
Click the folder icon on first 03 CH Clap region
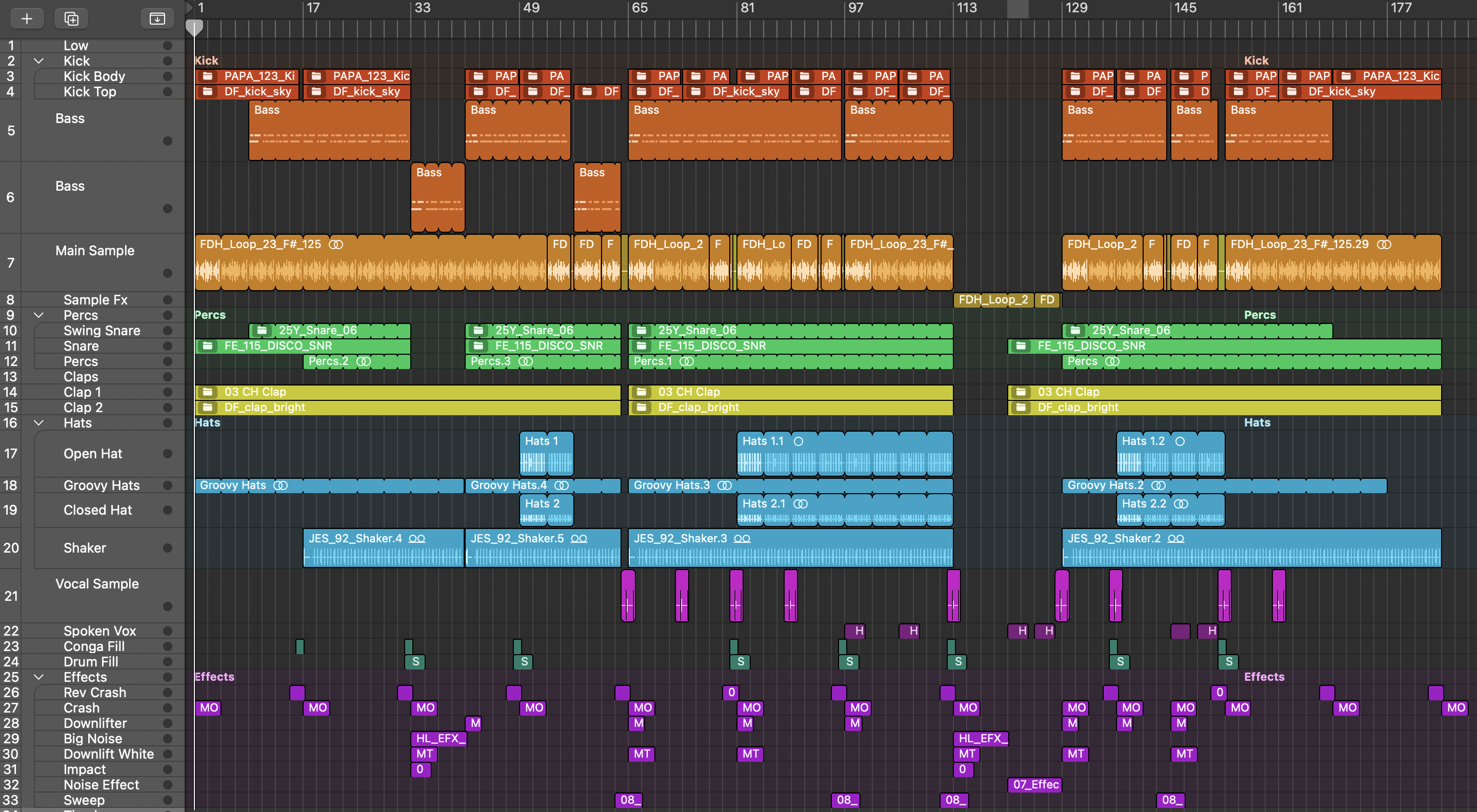[x=208, y=392]
